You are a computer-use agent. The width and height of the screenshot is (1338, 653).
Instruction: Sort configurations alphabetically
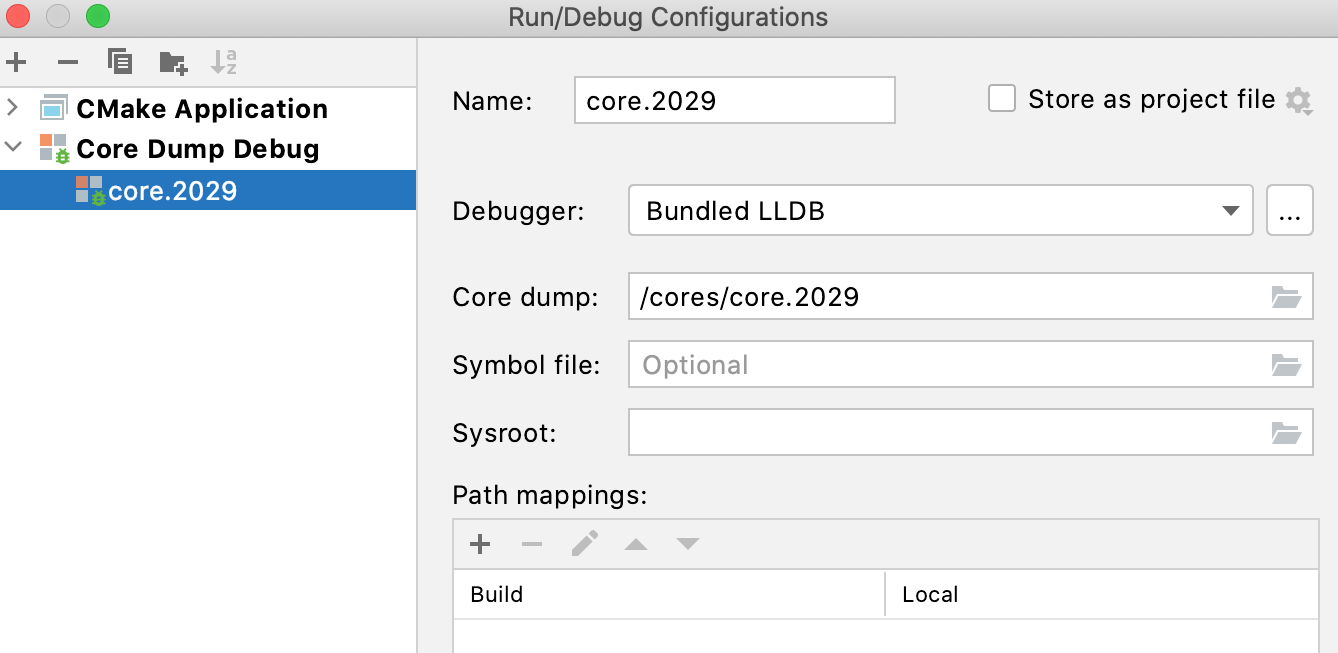(225, 61)
